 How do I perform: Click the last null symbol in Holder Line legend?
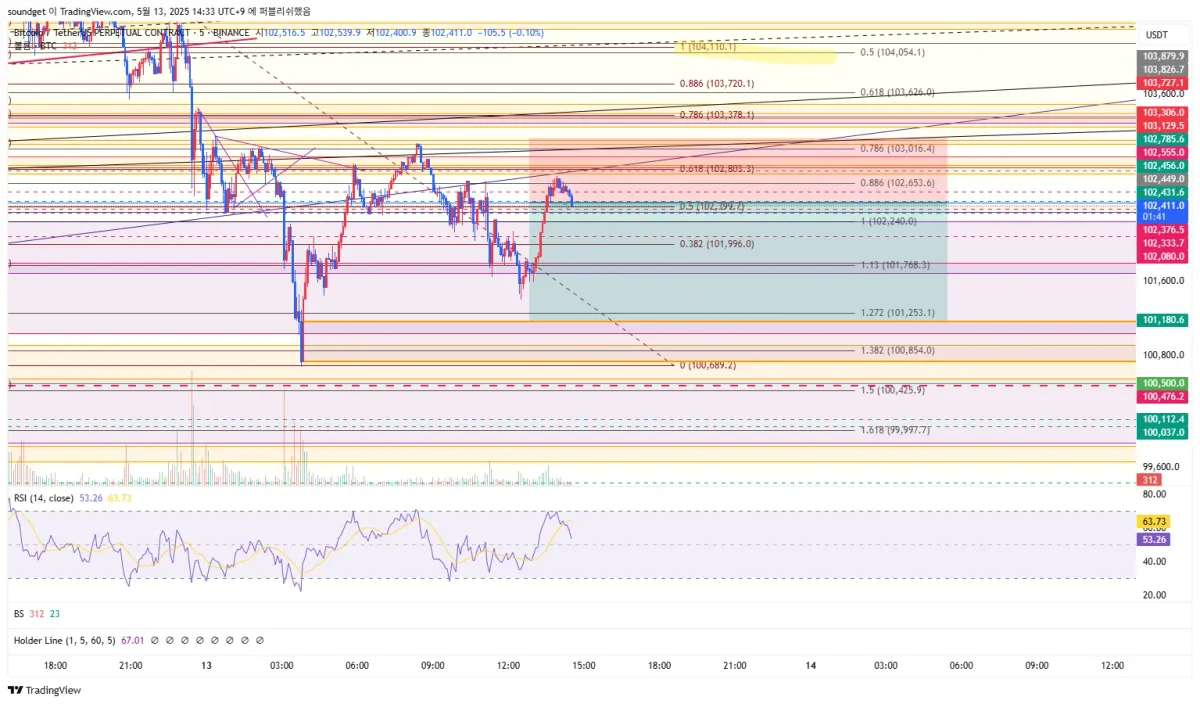tap(260, 640)
